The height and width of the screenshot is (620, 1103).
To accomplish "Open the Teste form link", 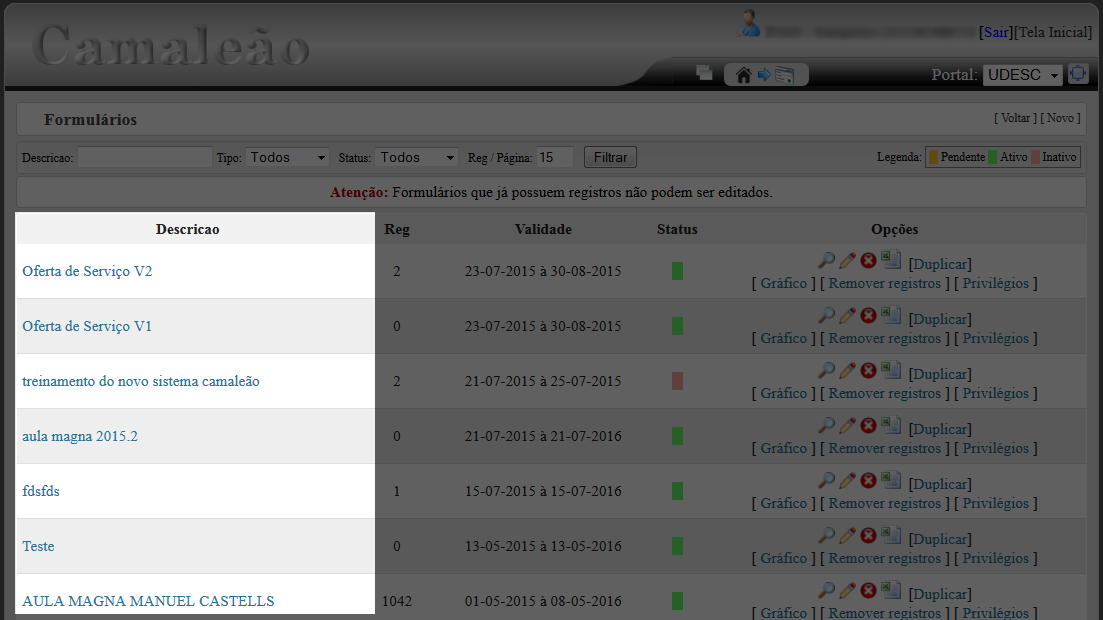I will 38,546.
